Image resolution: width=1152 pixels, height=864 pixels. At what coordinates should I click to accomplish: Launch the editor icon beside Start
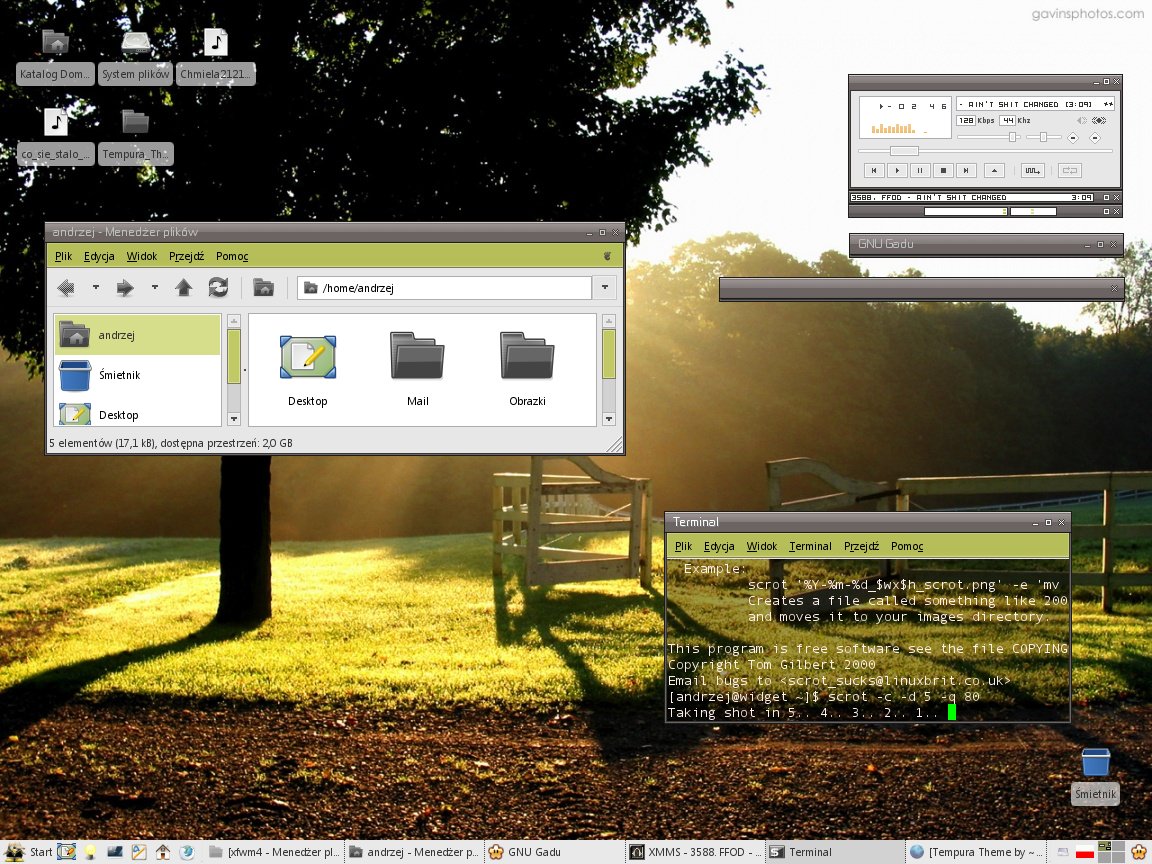point(66,852)
